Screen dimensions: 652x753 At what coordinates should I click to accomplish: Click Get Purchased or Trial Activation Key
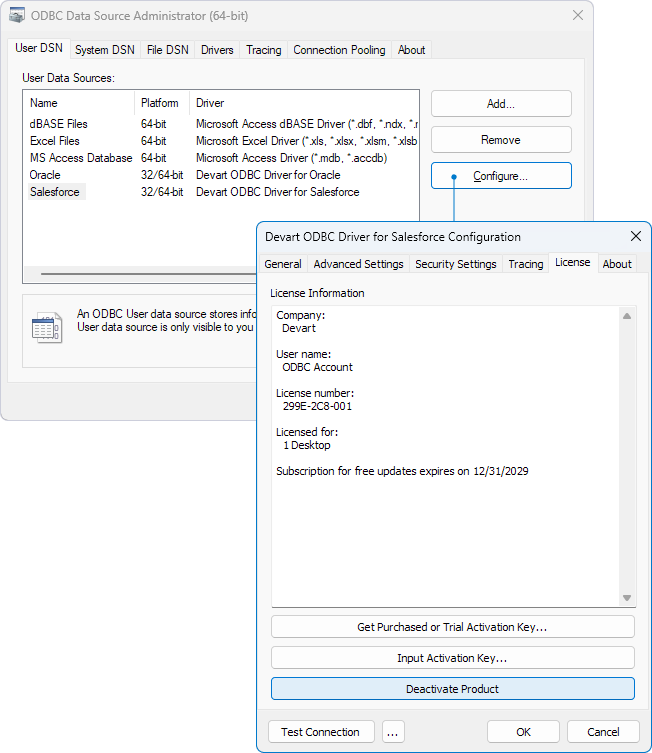click(452, 627)
